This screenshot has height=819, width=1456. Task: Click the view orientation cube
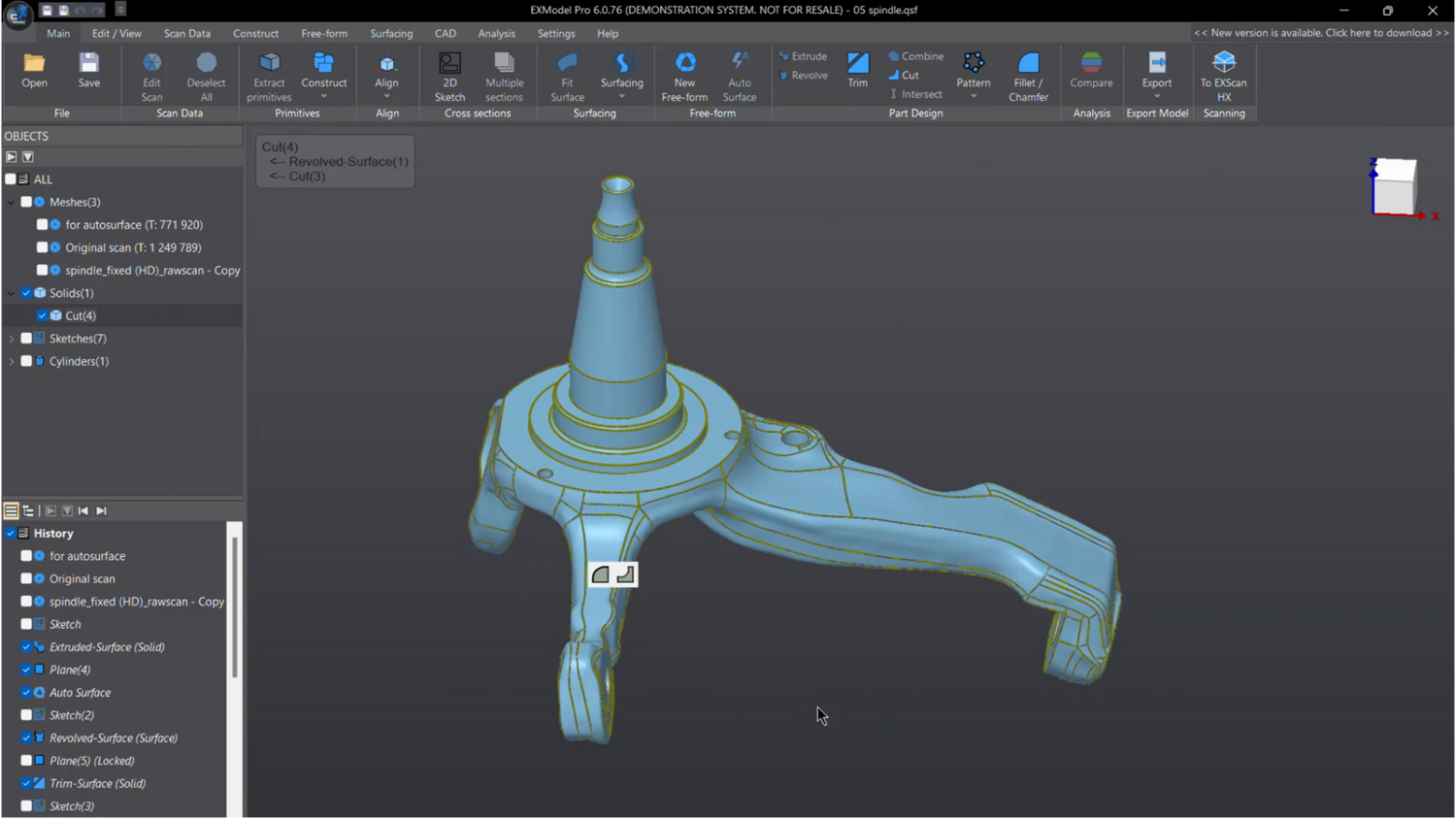point(1394,186)
